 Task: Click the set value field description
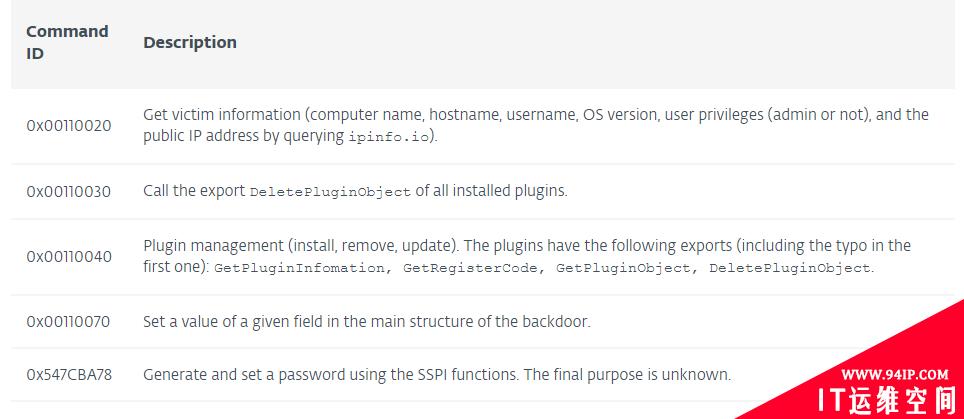[x=366, y=321]
